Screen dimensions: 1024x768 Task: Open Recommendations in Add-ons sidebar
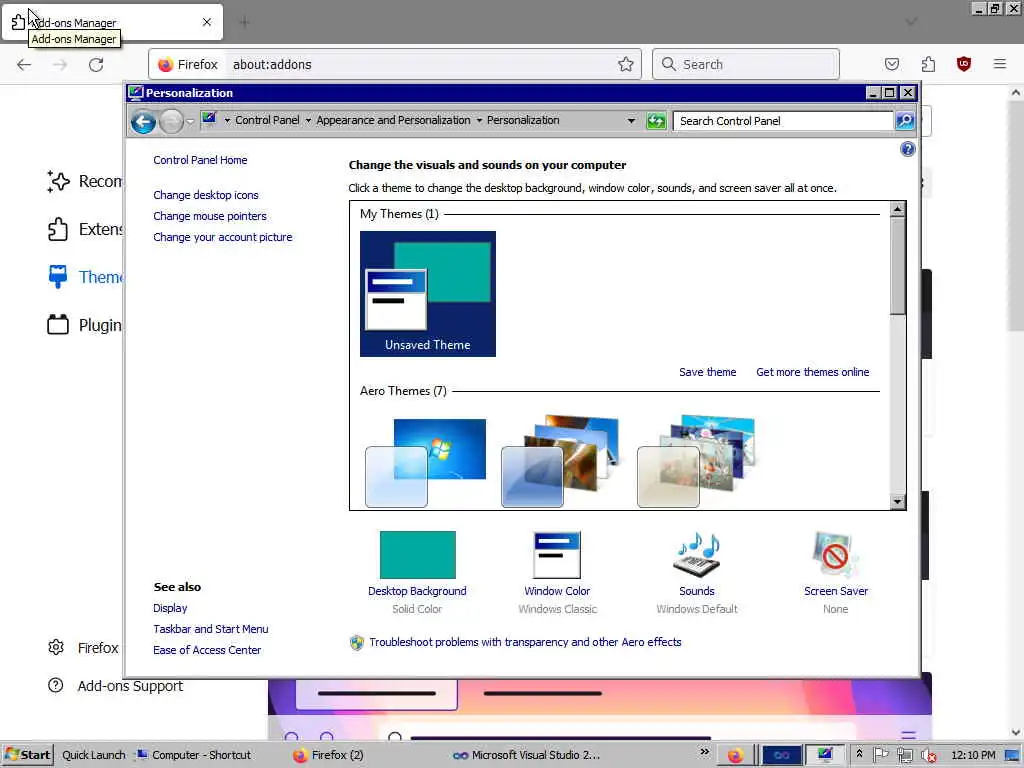click(85, 182)
